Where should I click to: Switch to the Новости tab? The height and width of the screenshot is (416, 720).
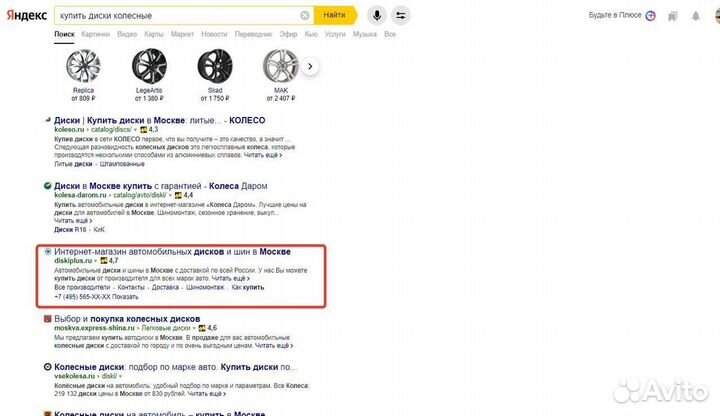click(x=214, y=34)
